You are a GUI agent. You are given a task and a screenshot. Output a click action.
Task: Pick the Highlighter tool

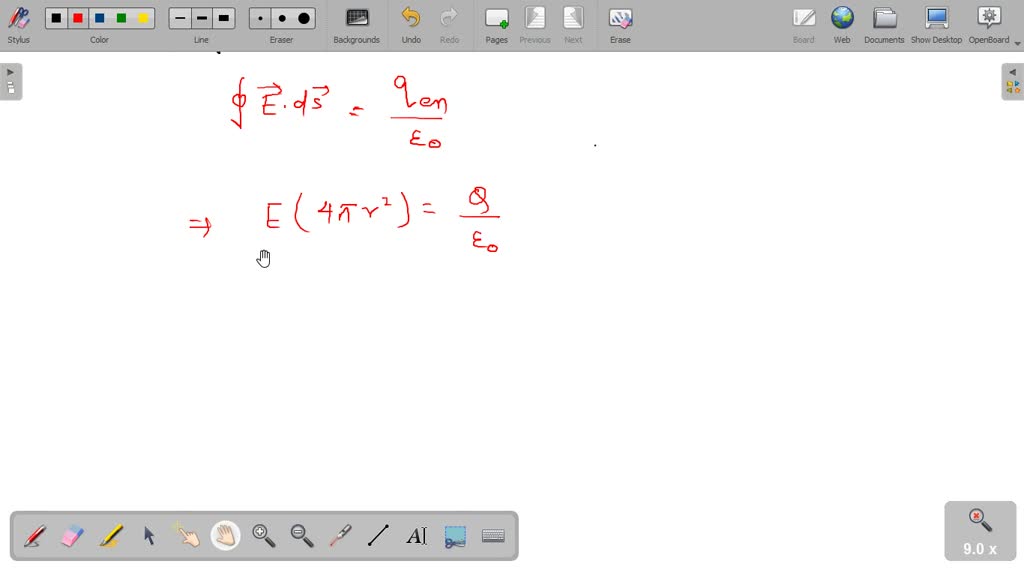110,535
